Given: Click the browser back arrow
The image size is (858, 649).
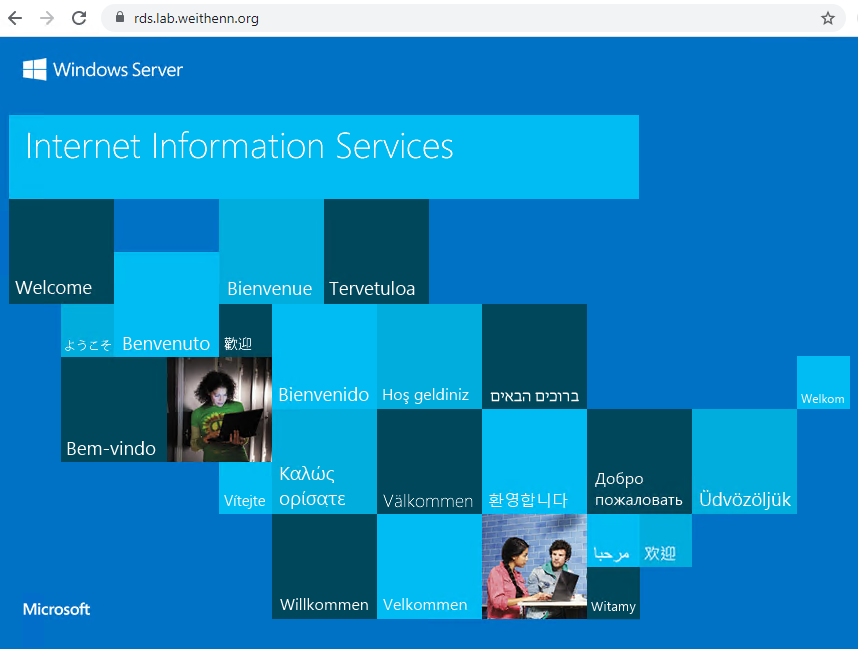Looking at the screenshot, I should click(15, 18).
